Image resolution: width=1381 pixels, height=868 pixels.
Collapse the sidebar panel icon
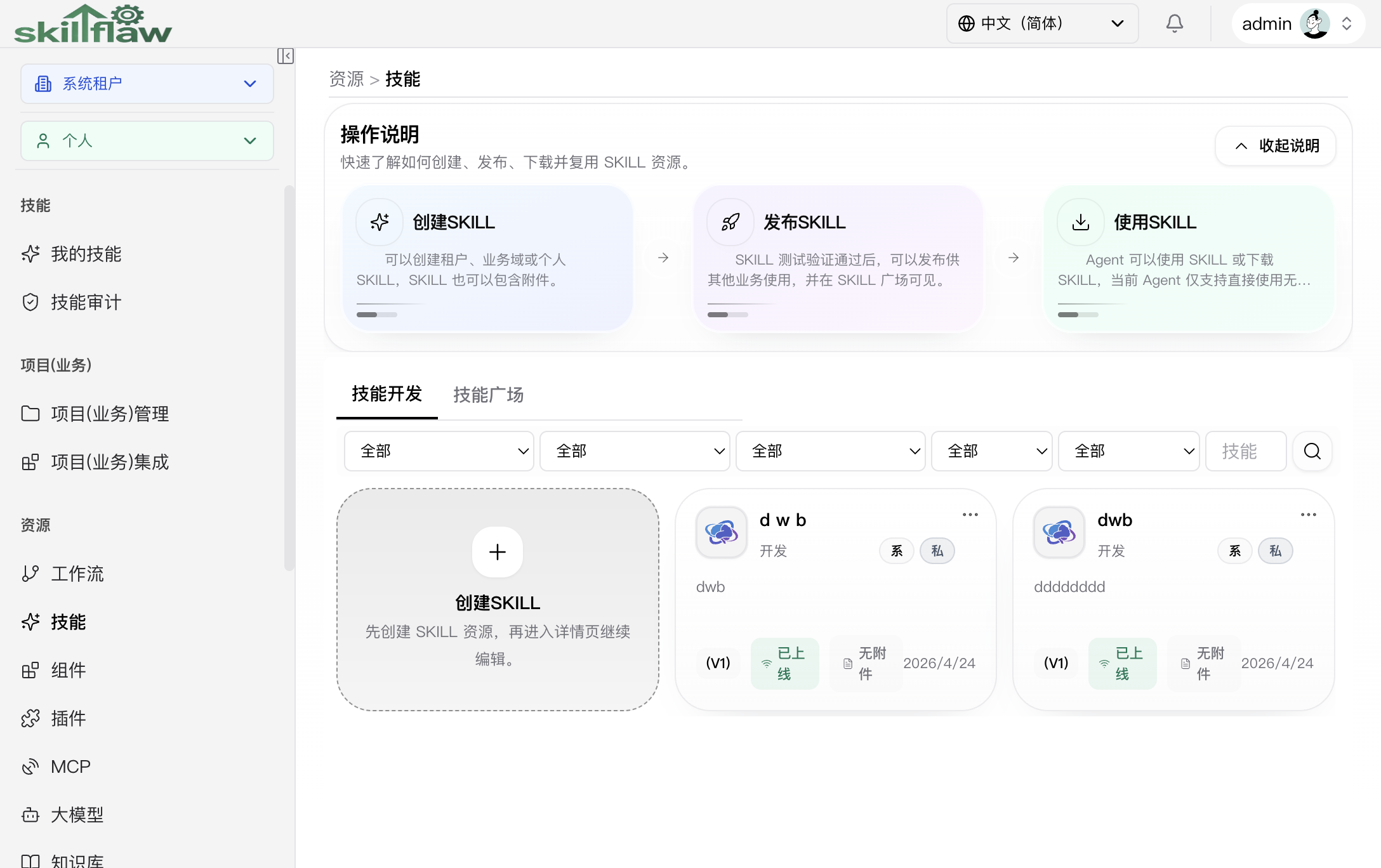(285, 56)
